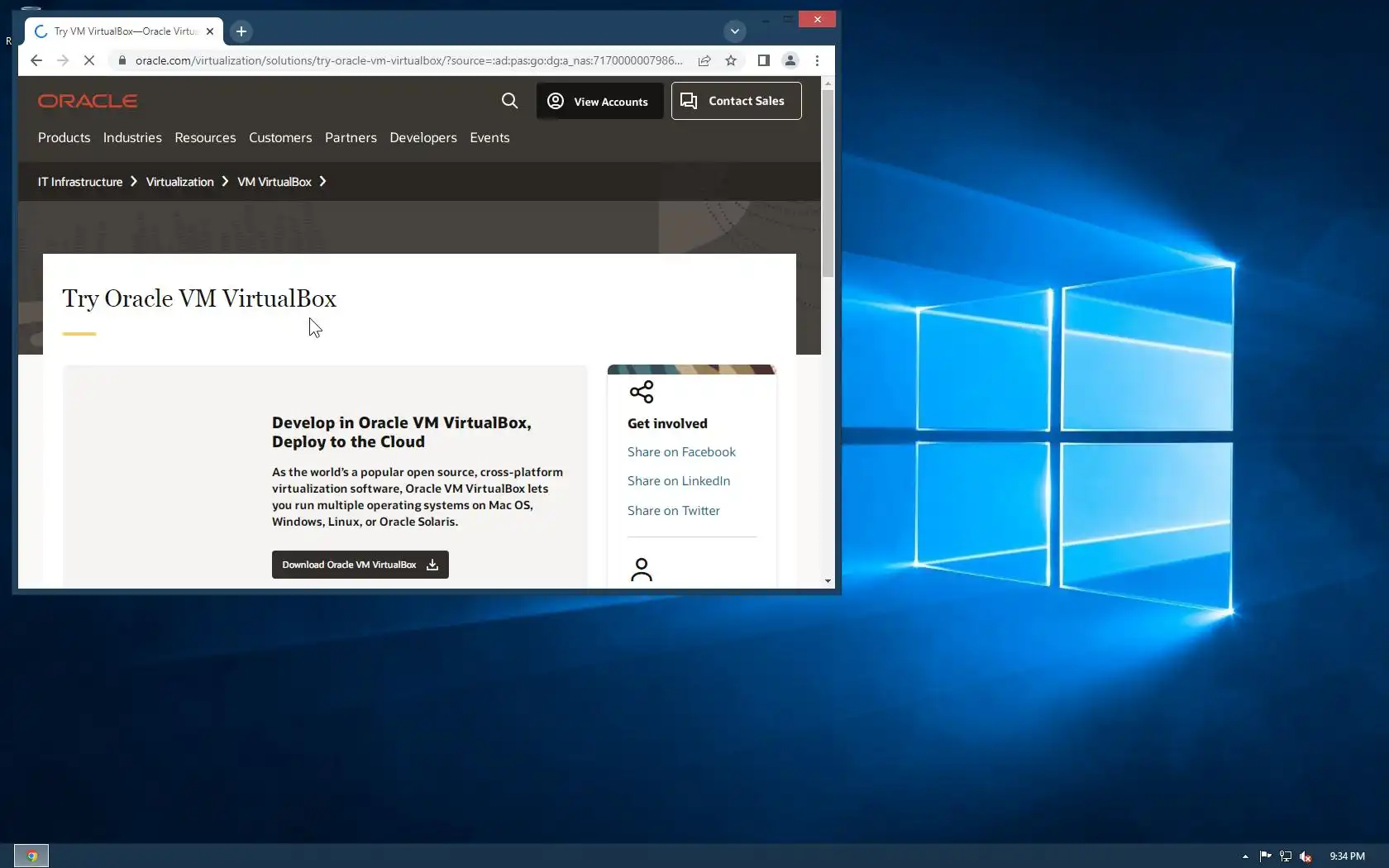Open the Chrome three-dot menu
The width and height of the screenshot is (1389, 868).
(x=817, y=60)
